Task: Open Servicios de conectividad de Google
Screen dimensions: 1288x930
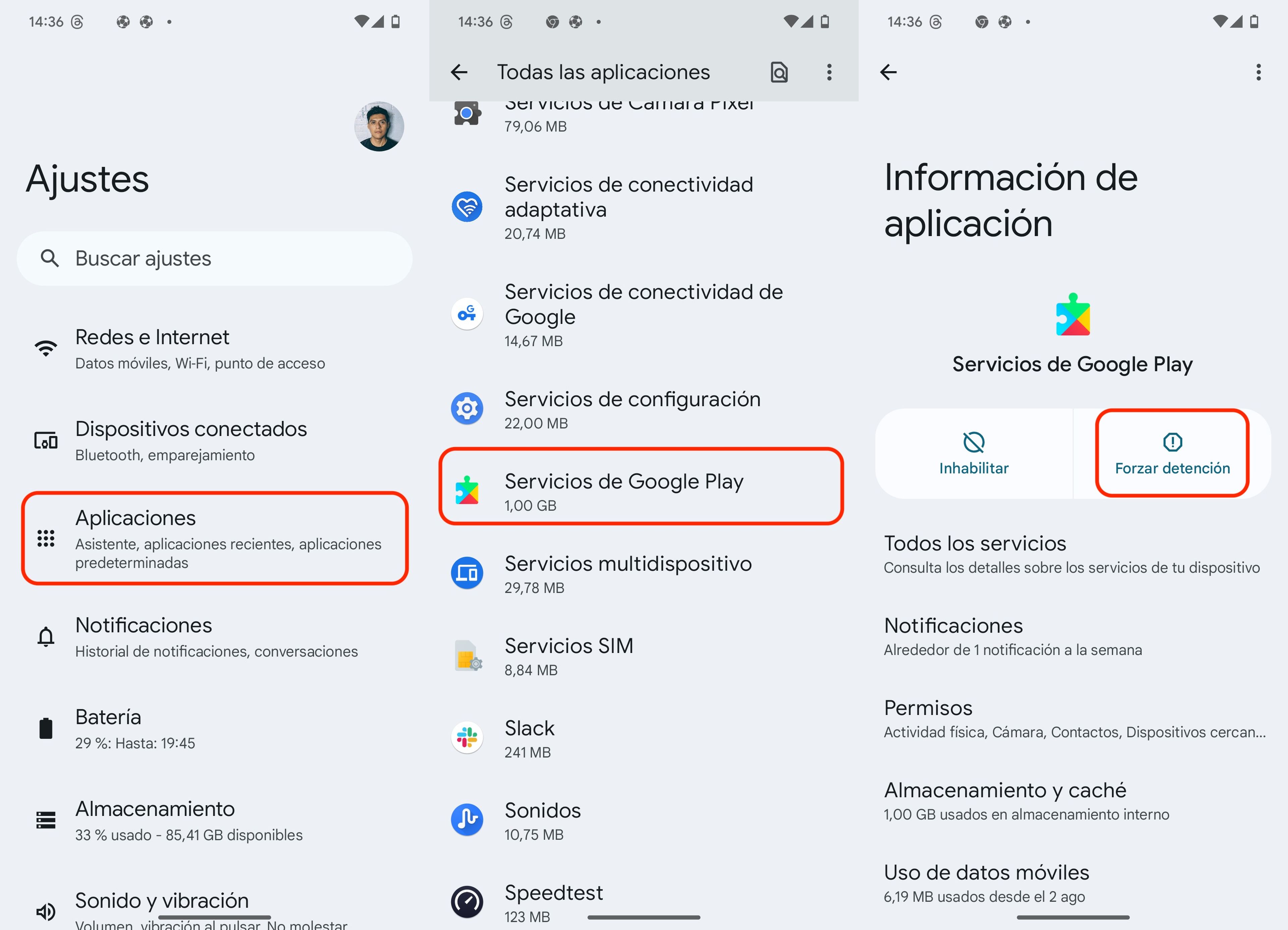Action: pos(644,315)
